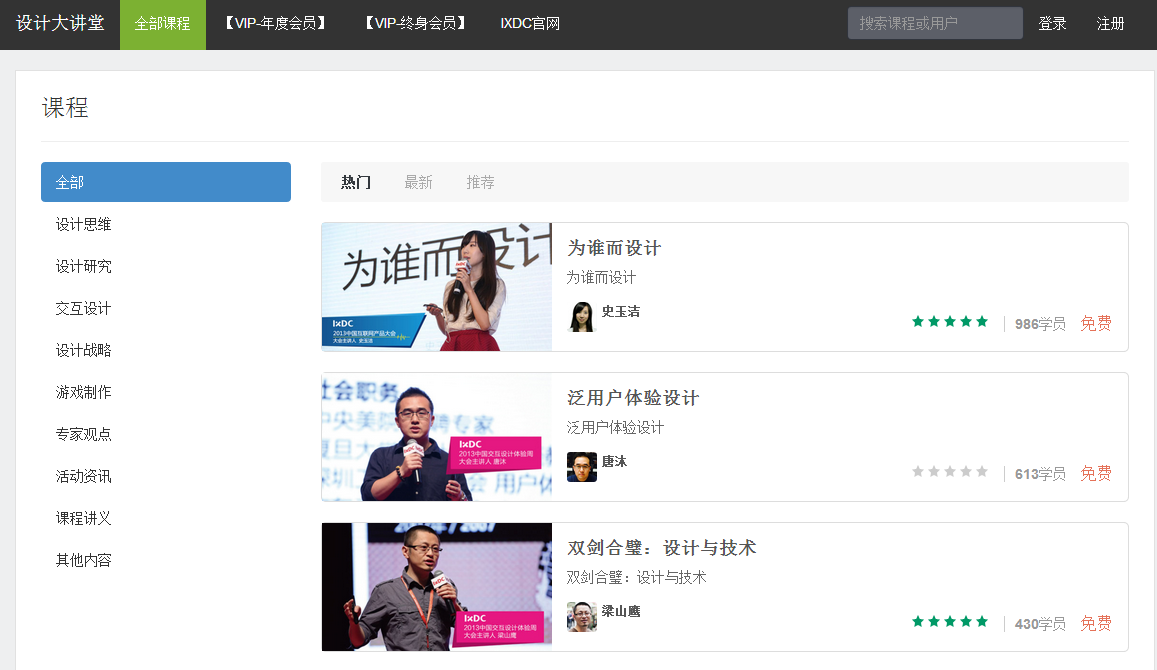Go to the VIP-终身会员 page
Screen dimensions: 1157x670
pyautogui.click(x=415, y=24)
